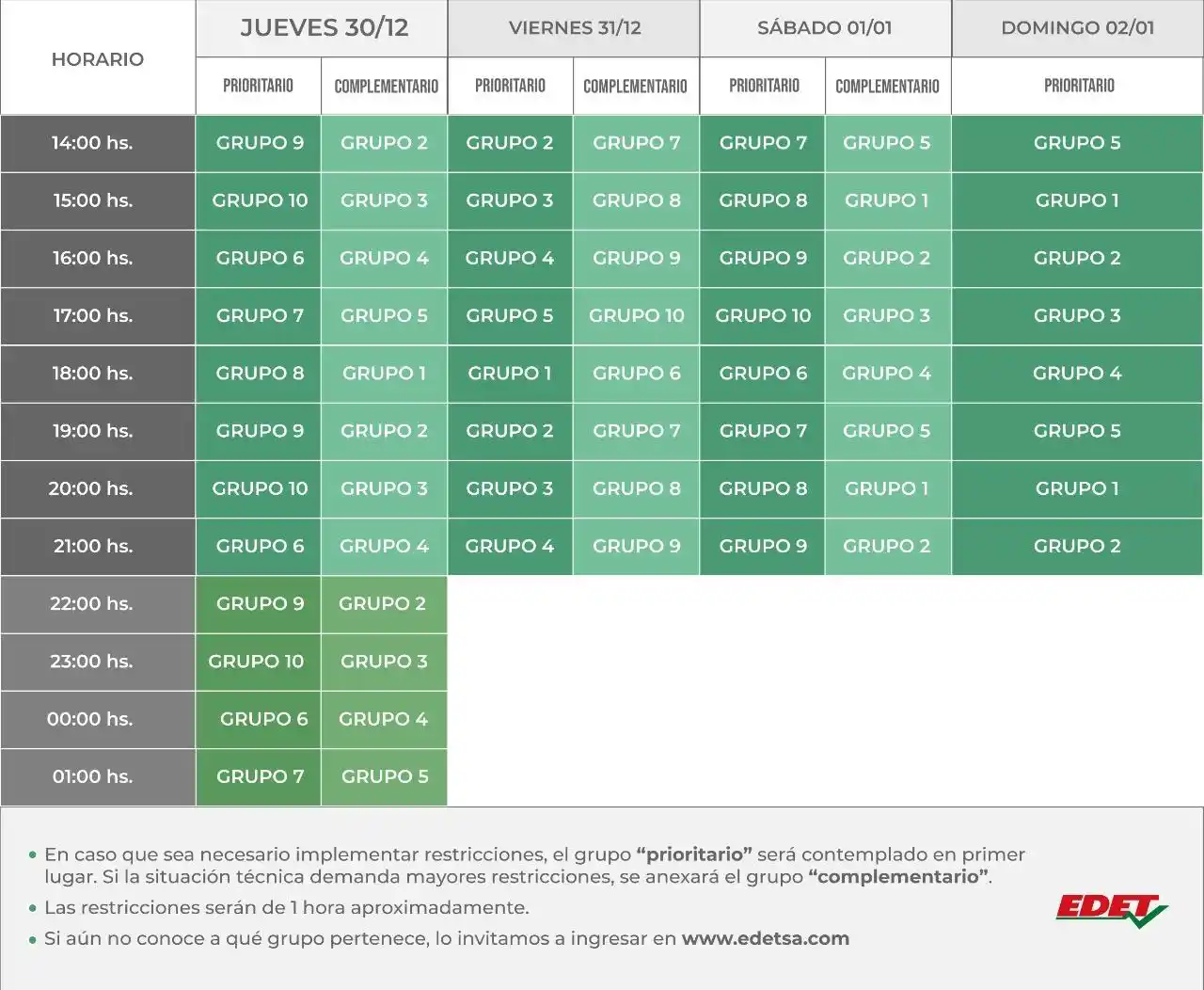Click the 14:00 hs. row label
Image resolution: width=1204 pixels, height=990 pixels.
97,143
